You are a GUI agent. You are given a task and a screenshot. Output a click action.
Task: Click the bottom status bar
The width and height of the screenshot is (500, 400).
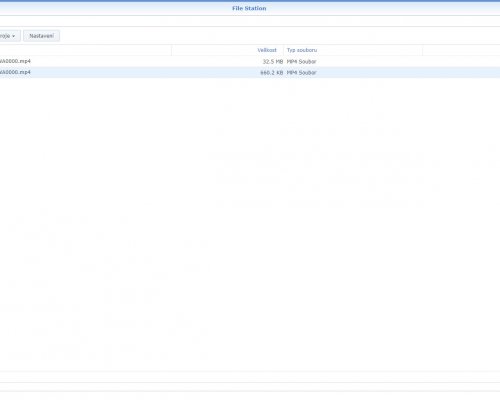(250, 377)
